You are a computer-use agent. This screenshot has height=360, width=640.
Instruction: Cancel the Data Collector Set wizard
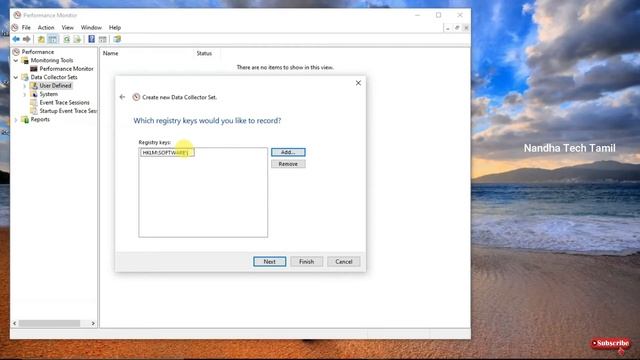pyautogui.click(x=344, y=262)
